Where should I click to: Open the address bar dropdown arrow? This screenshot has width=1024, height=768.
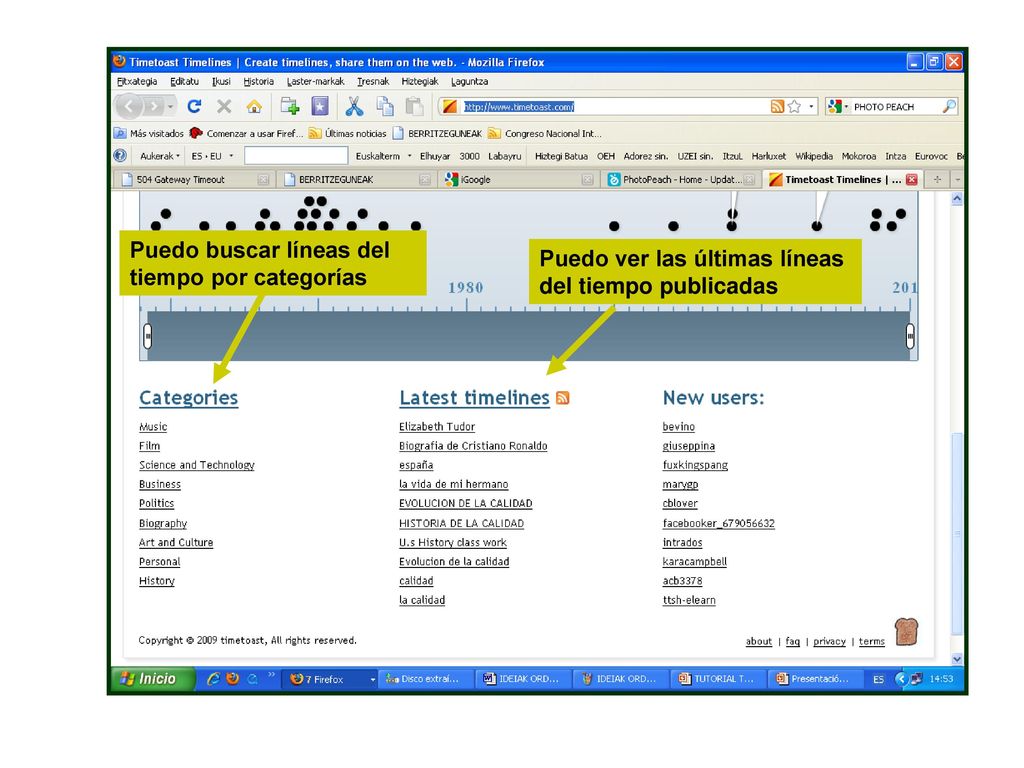(x=811, y=106)
